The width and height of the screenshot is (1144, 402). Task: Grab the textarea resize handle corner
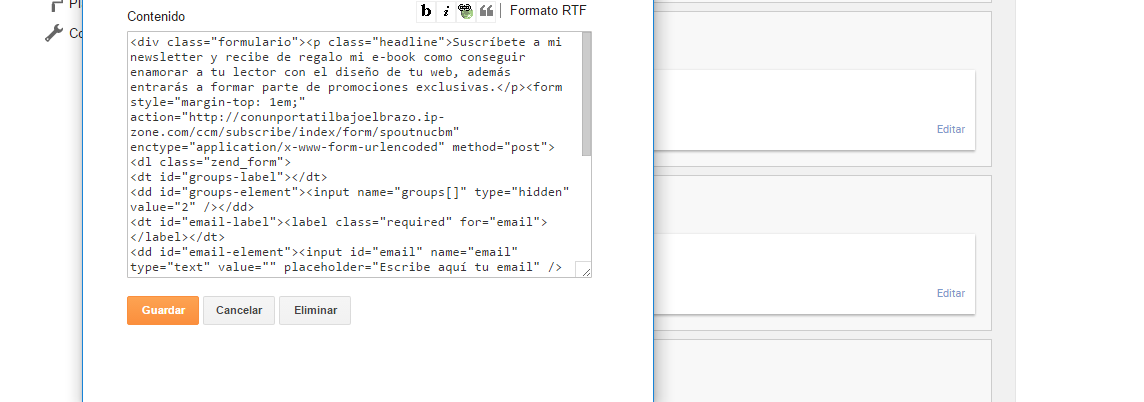point(584,270)
